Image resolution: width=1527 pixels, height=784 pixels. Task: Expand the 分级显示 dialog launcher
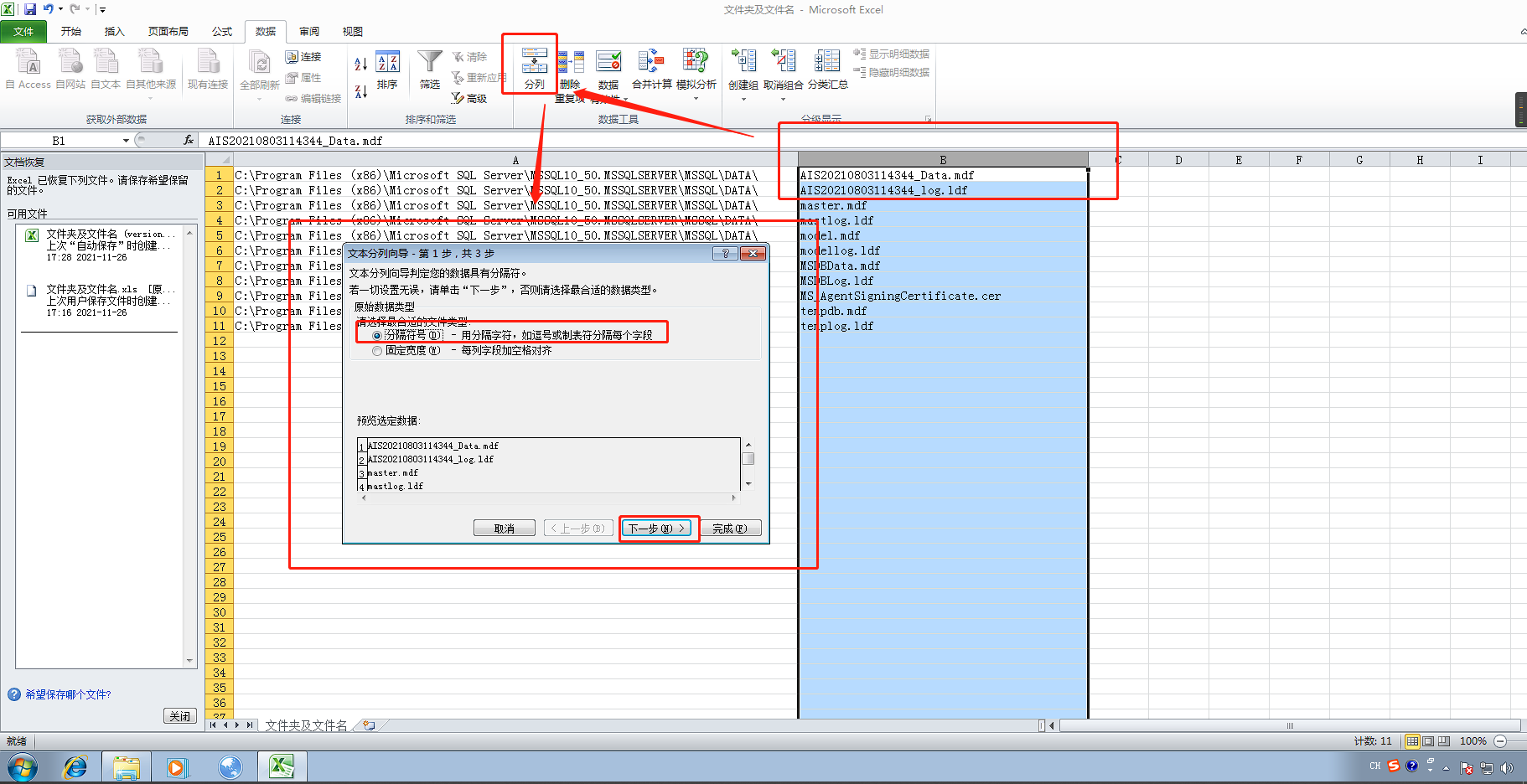point(929,119)
